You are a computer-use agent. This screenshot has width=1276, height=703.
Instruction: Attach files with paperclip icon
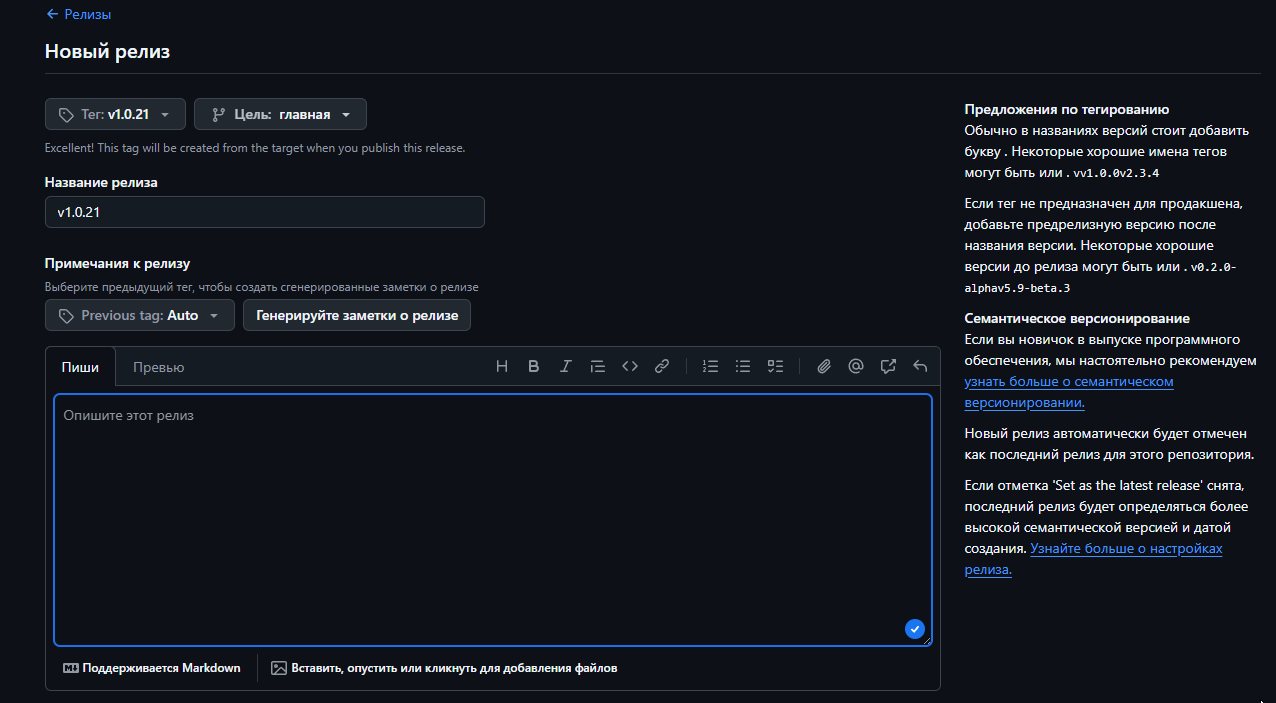(824, 367)
